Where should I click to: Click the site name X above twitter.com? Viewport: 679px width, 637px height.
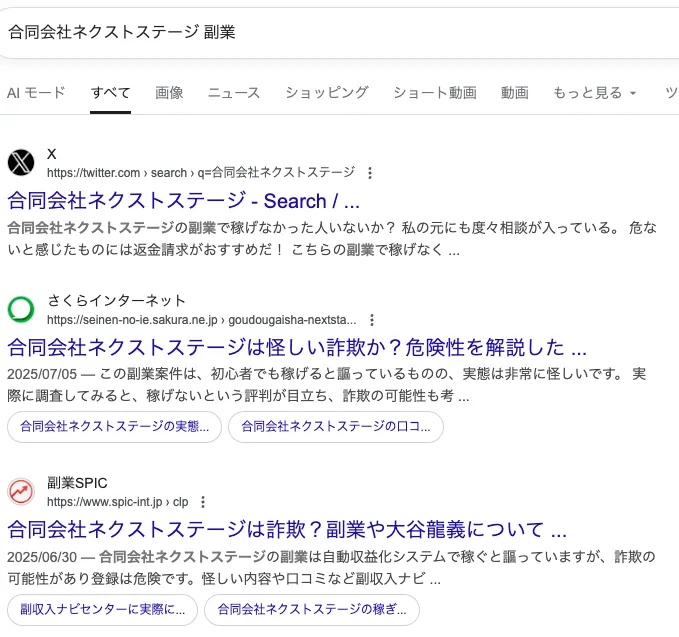click(x=52, y=154)
